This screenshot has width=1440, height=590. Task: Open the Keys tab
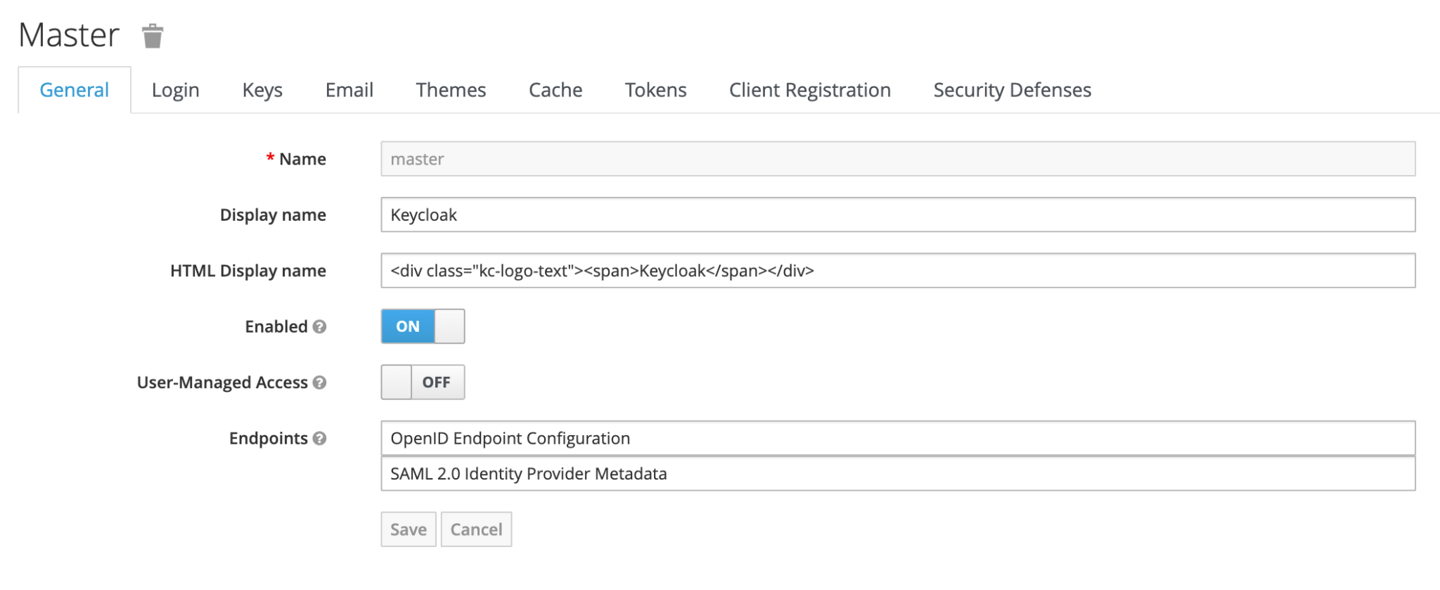click(261, 89)
